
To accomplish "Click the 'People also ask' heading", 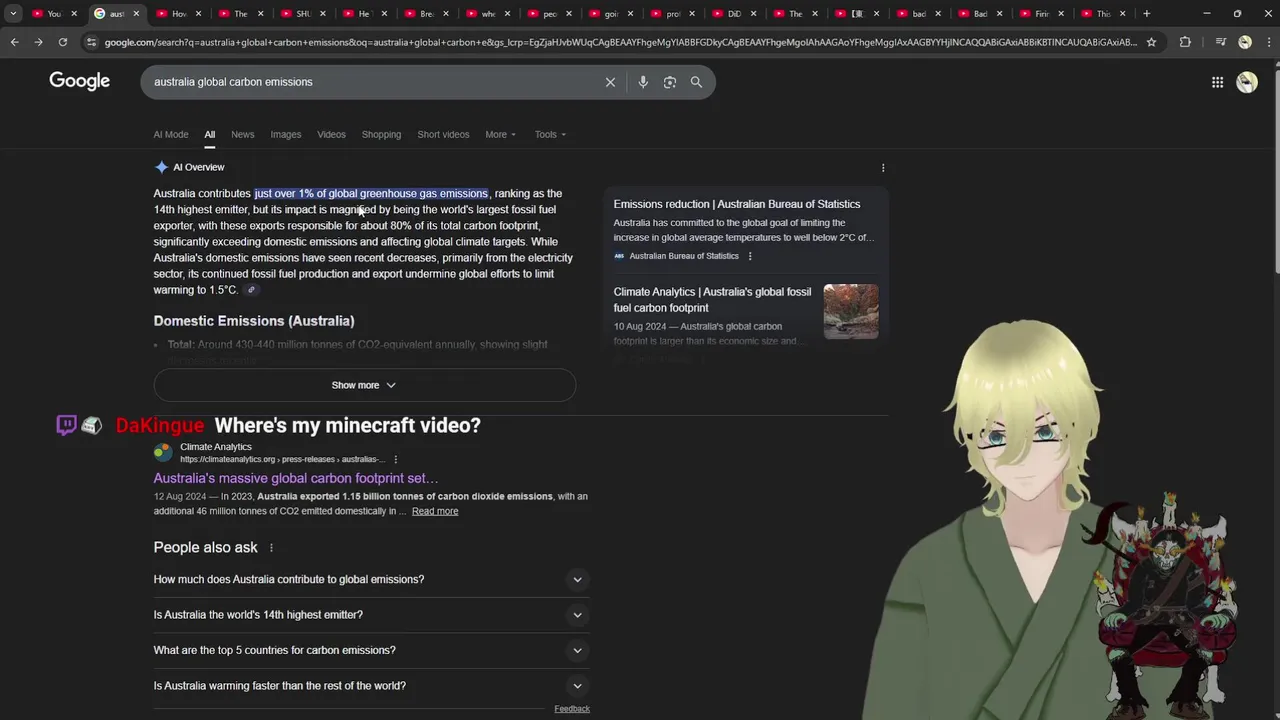I will click(x=205, y=548).
